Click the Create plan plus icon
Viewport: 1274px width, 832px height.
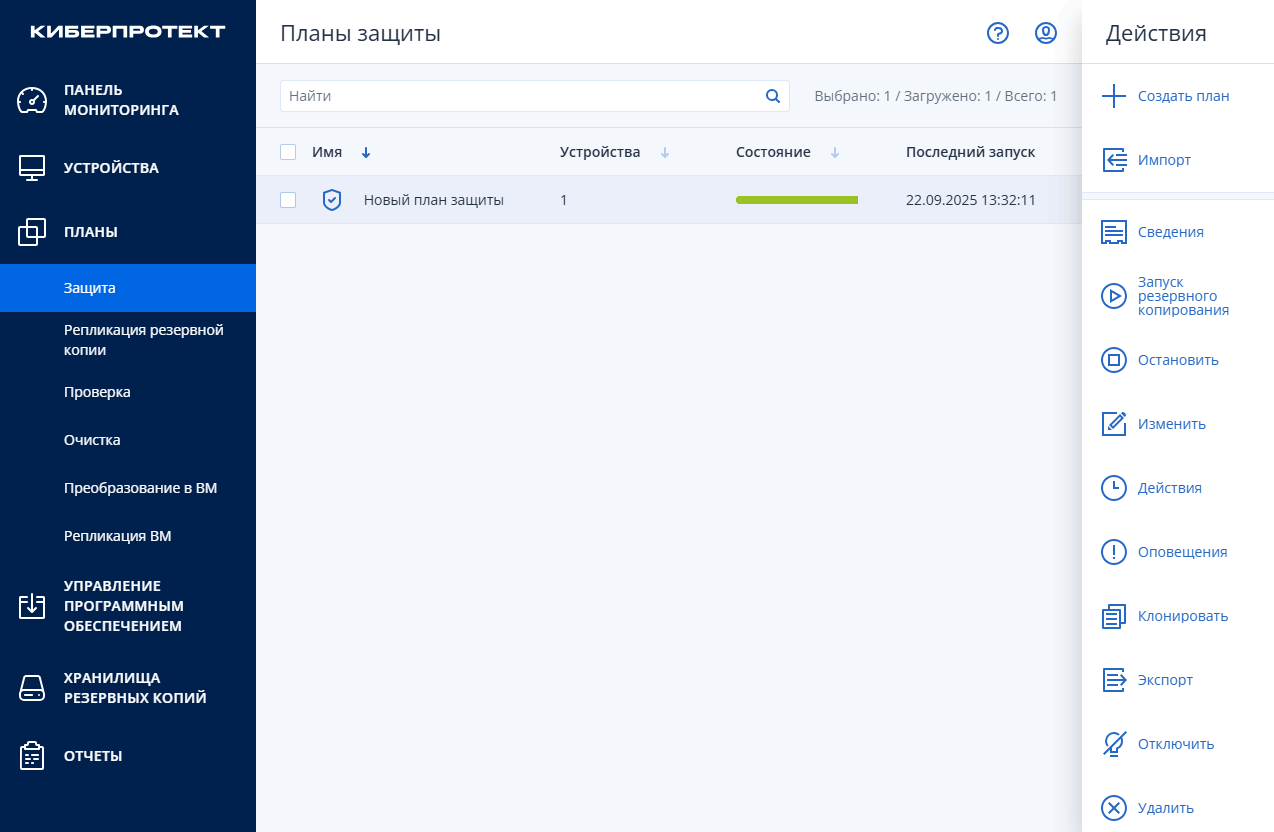1113,96
